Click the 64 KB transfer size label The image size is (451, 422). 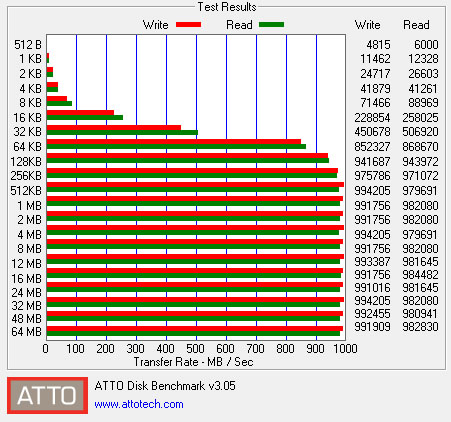point(28,147)
